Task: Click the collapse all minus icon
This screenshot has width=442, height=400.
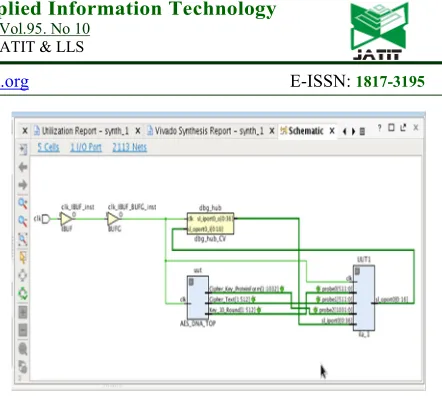Action: pos(23,330)
